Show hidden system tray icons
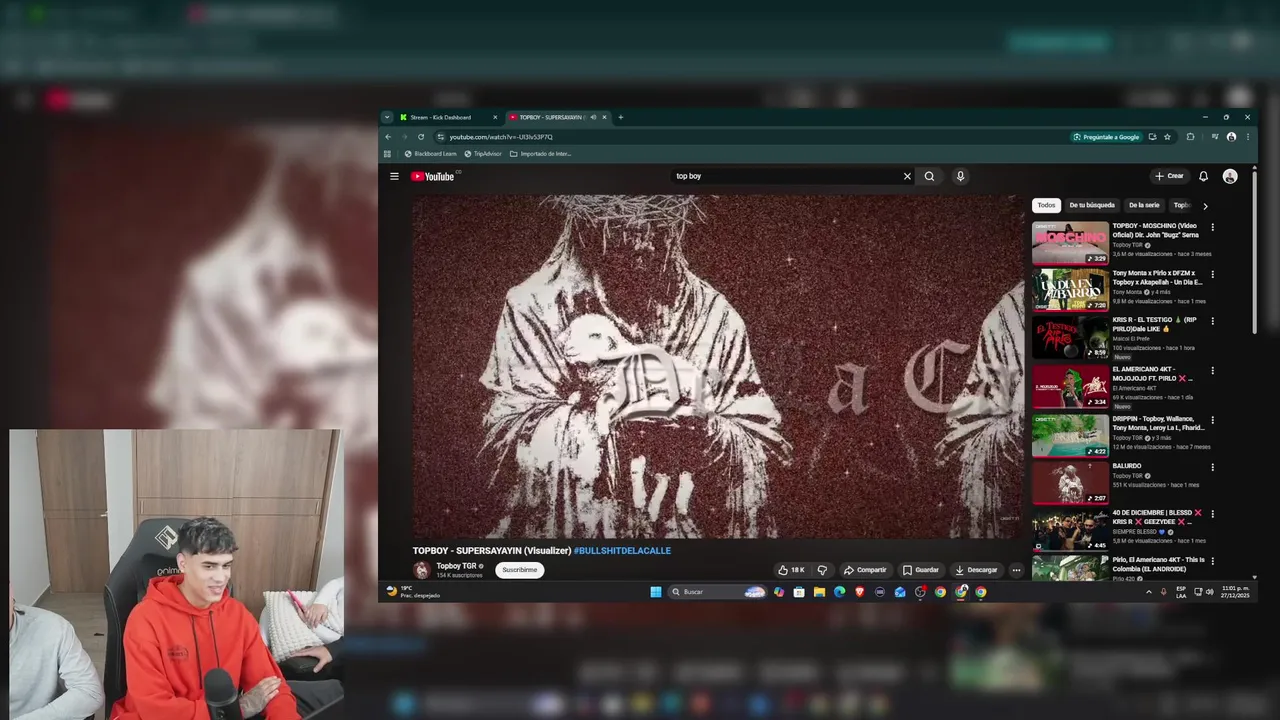The height and width of the screenshot is (720, 1280). pos(1148,592)
